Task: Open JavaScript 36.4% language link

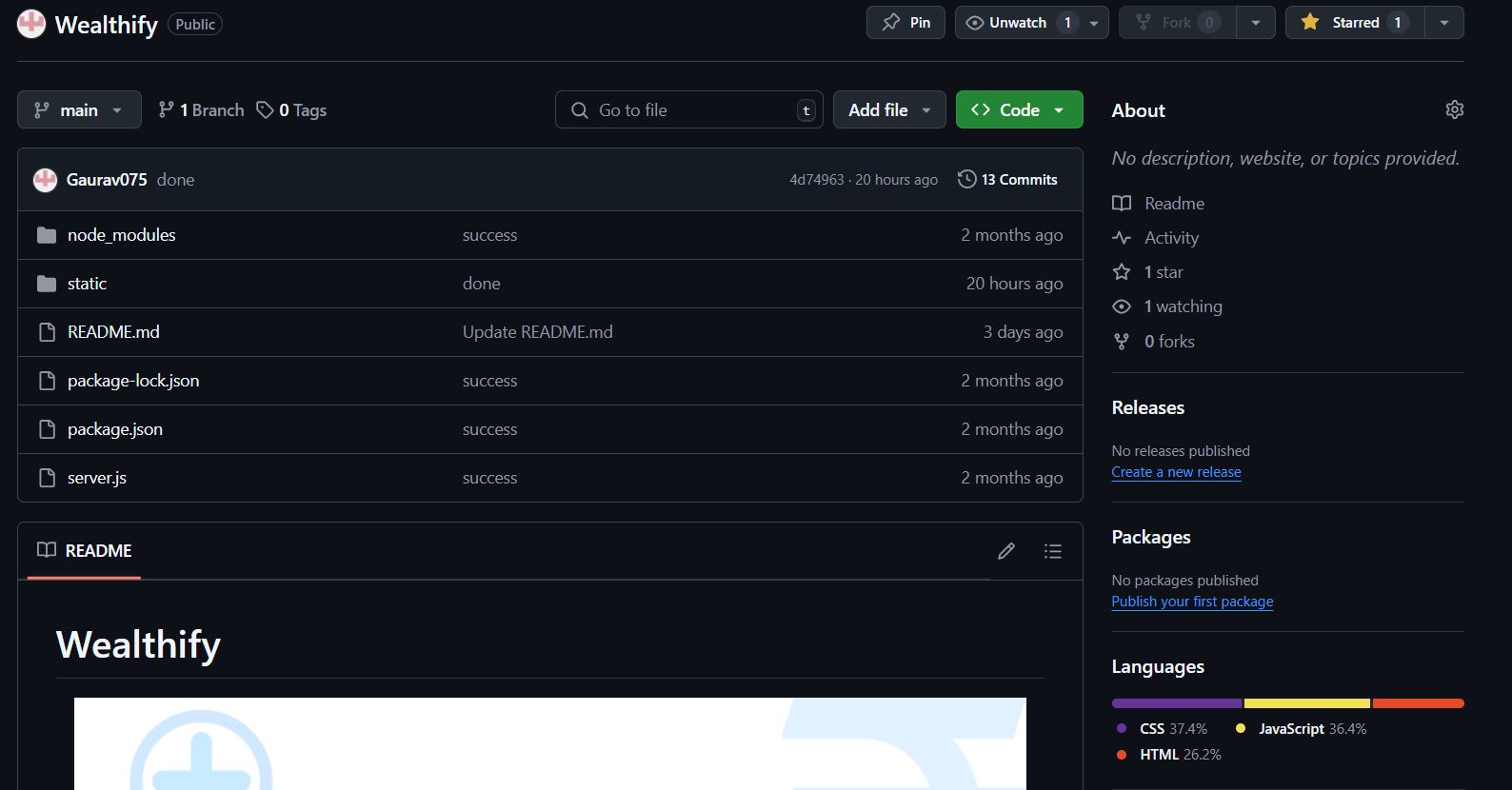Action: (x=1301, y=729)
